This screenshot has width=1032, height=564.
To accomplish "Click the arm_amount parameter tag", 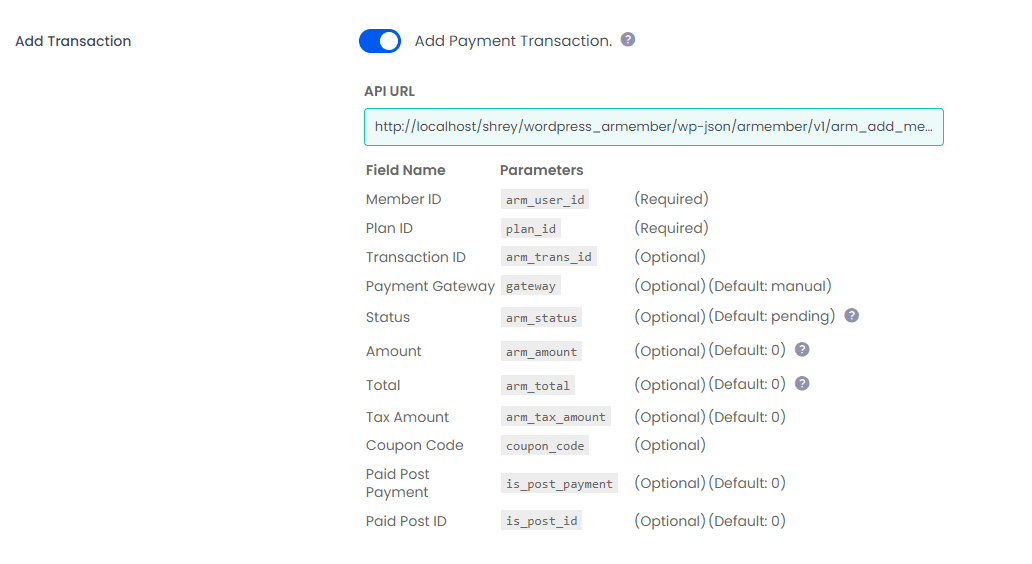I will pyautogui.click(x=542, y=352).
